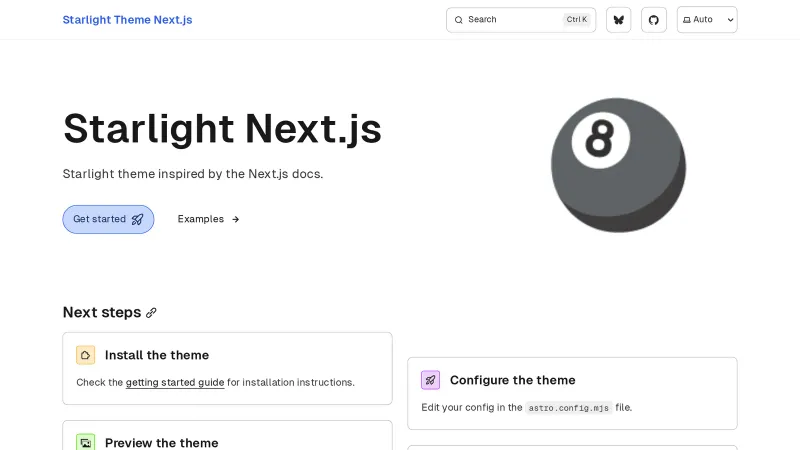Open the GitHub repository icon
The height and width of the screenshot is (450, 800).
click(653, 20)
